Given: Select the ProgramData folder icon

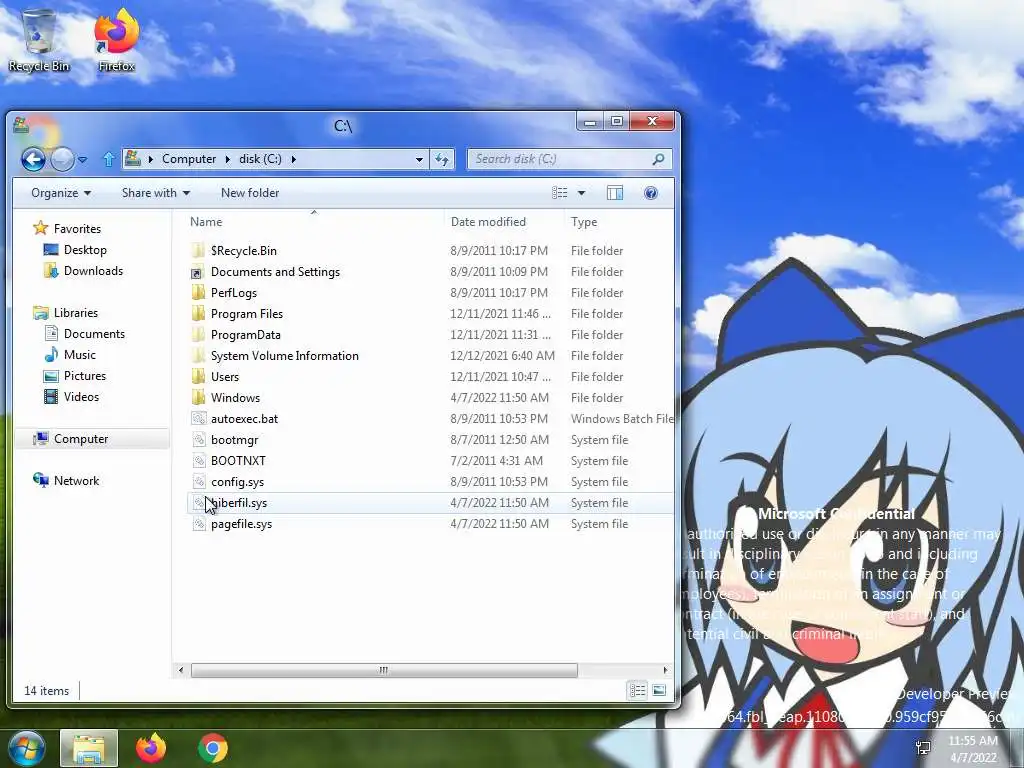Looking at the screenshot, I should point(199,334).
